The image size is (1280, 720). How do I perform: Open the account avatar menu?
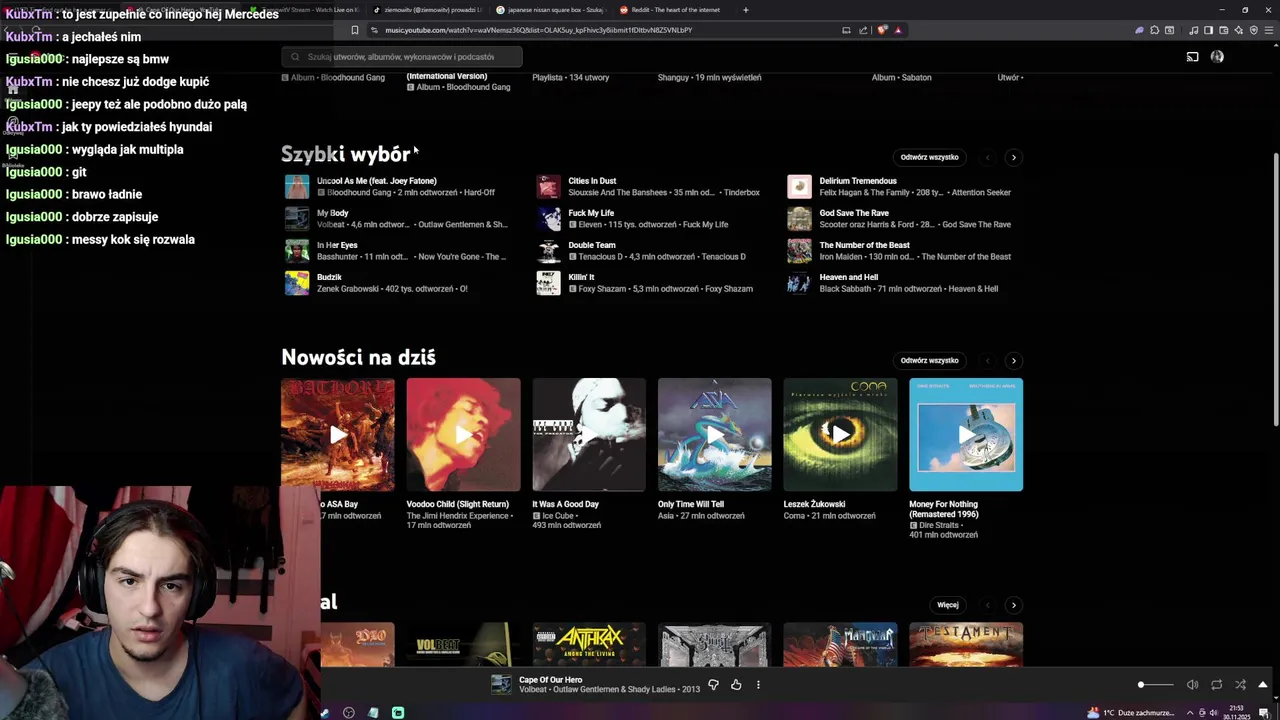coord(1217,57)
